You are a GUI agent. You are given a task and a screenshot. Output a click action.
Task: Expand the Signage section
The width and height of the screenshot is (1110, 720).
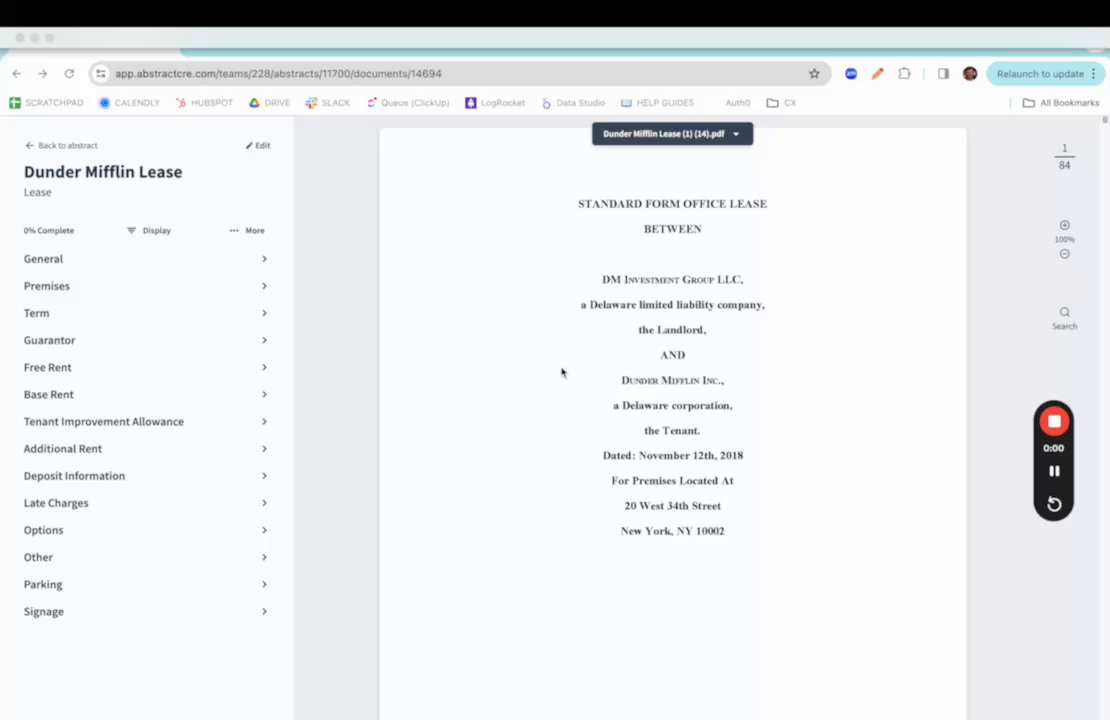146,612
